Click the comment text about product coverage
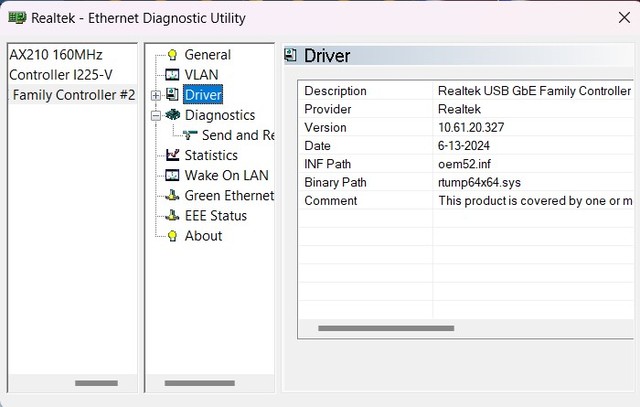640x407 pixels. coord(535,200)
